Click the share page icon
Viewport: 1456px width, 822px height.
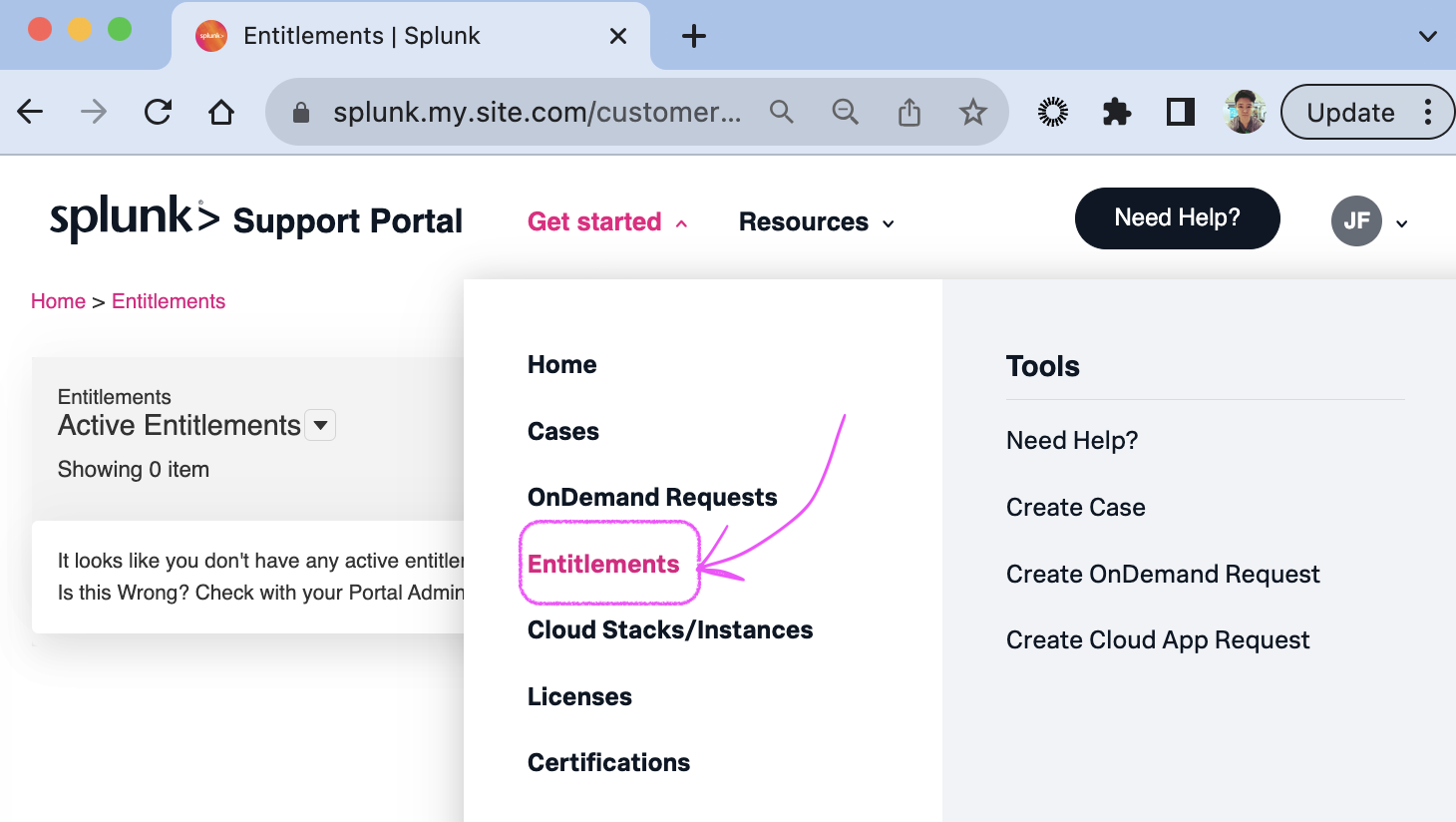click(x=909, y=112)
